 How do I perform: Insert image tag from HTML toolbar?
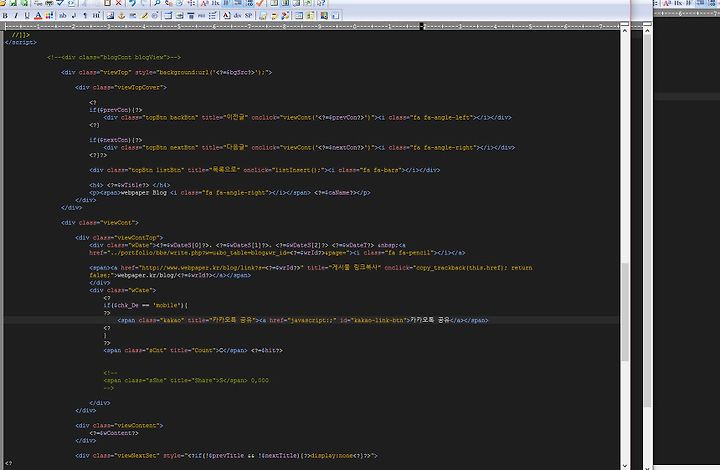click(x=110, y=16)
